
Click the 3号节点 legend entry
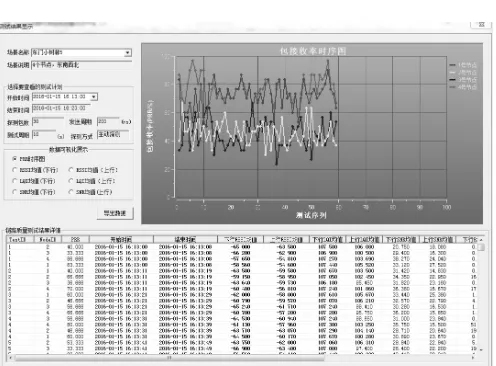coord(463,80)
